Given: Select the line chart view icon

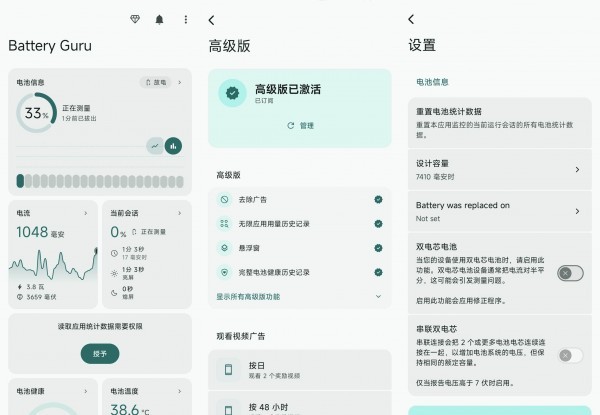Looking at the screenshot, I should [x=155, y=146].
